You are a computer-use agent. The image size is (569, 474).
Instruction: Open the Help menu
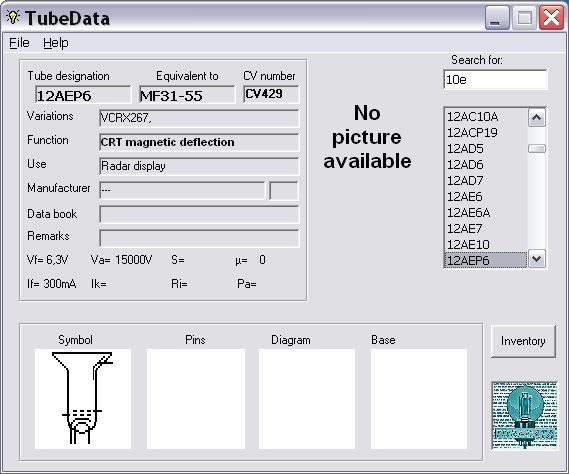tap(56, 43)
